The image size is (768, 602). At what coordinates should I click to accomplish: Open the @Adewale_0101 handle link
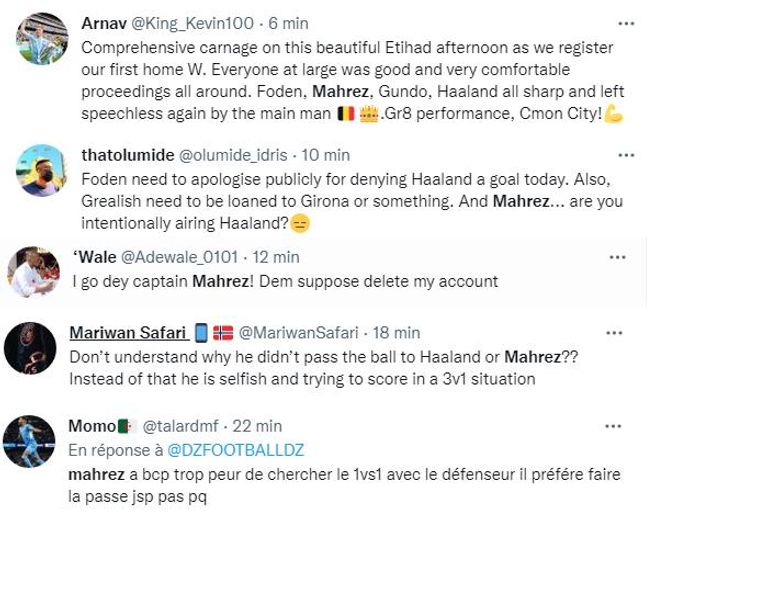180,257
